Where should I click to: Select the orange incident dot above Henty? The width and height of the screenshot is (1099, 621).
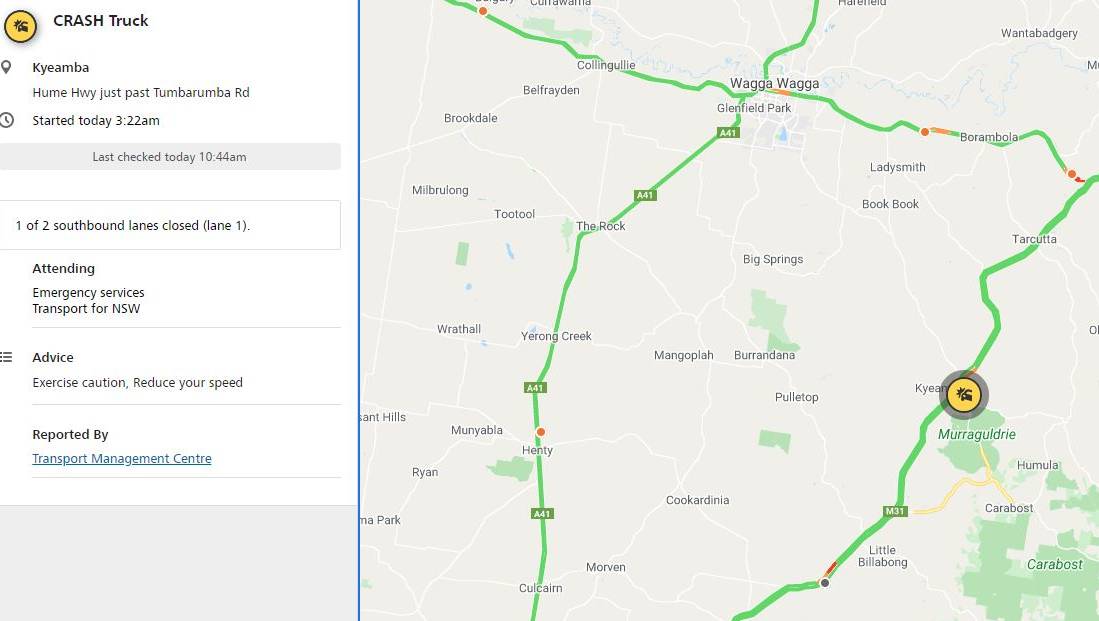540,432
